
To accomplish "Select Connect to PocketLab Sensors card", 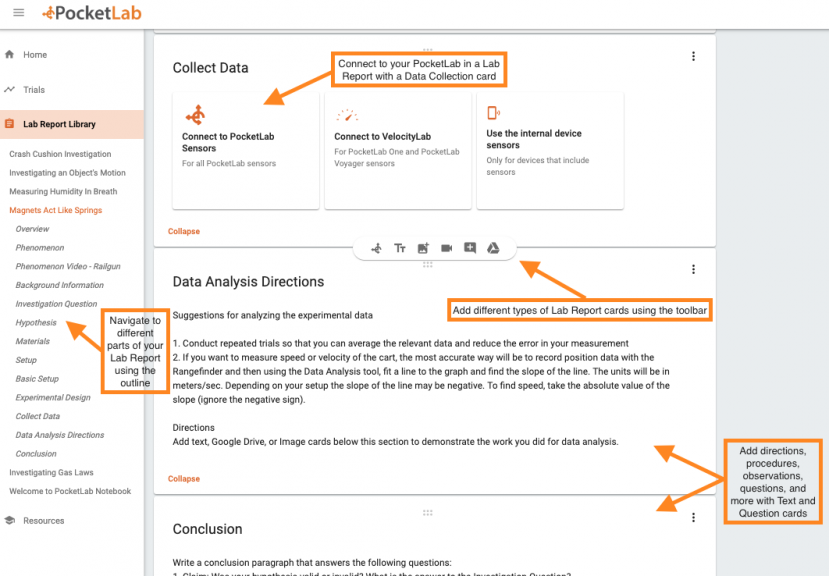I will tap(245, 150).
